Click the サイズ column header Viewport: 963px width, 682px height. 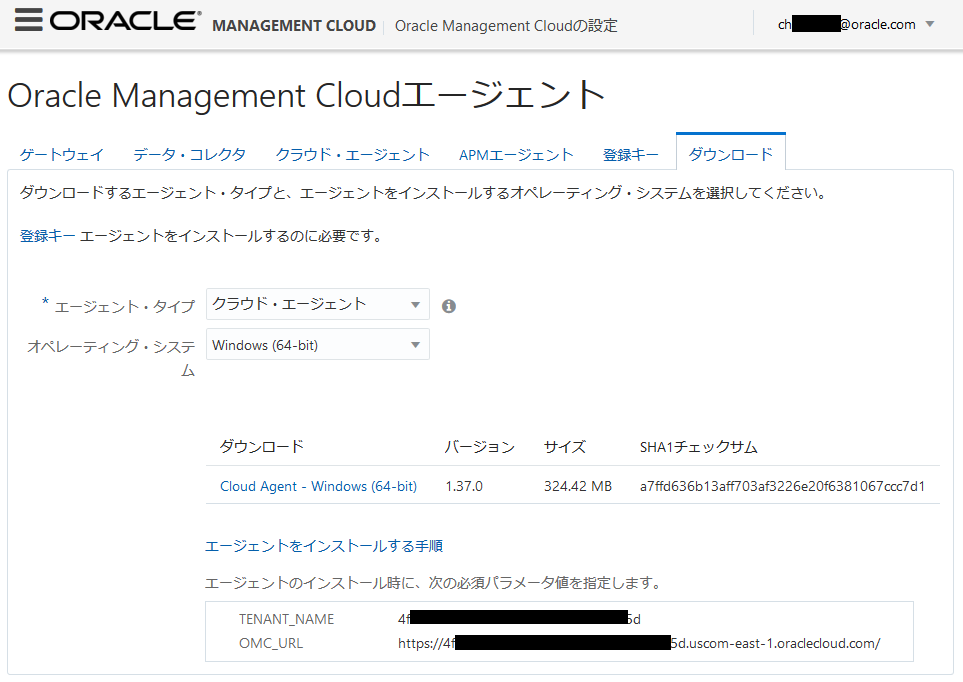pyautogui.click(x=564, y=447)
